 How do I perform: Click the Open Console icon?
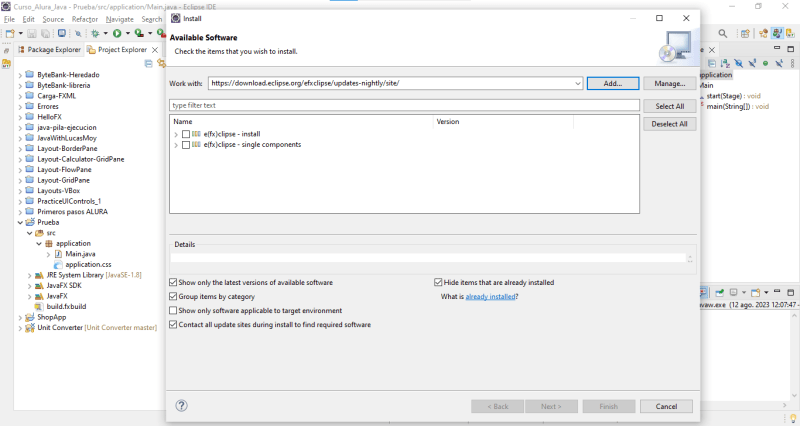(756, 293)
